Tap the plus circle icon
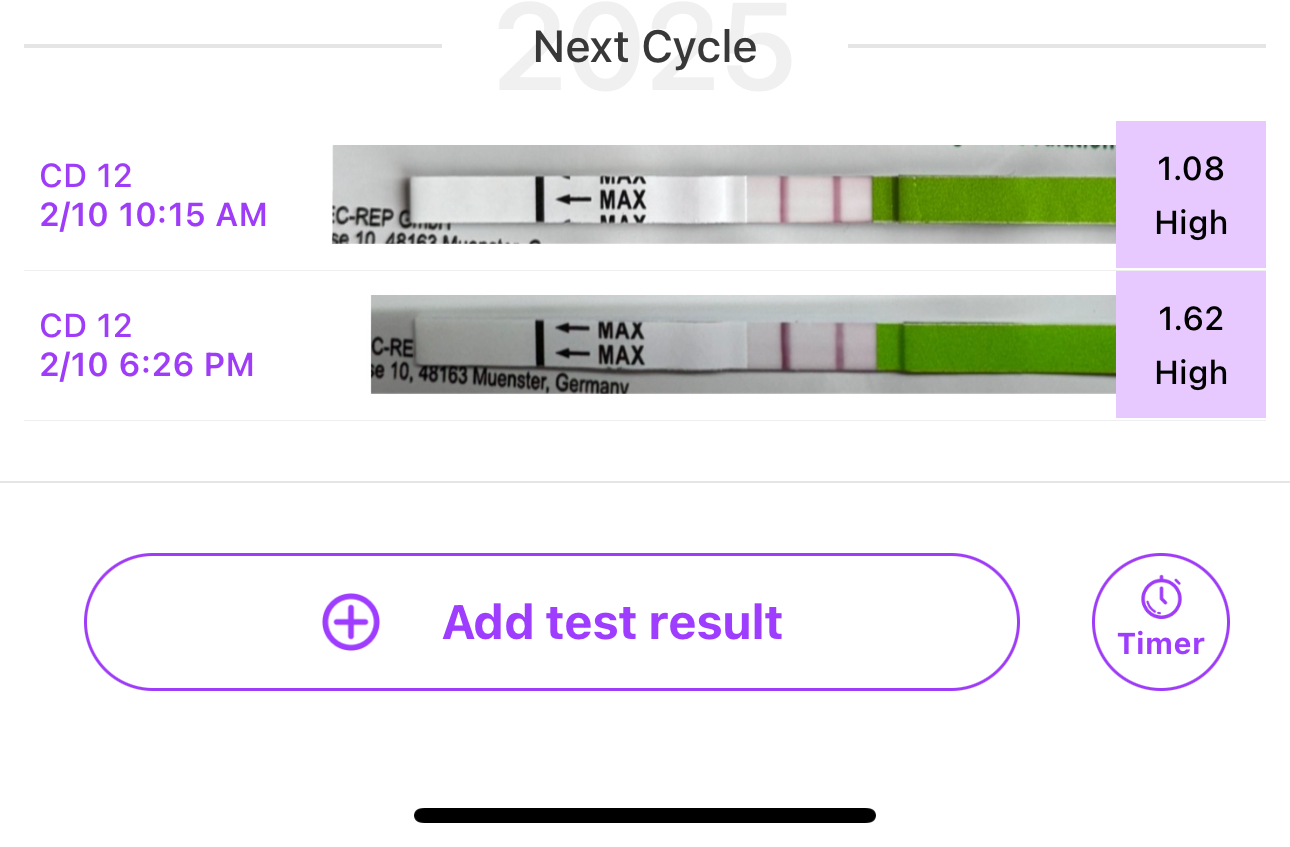Viewport: 1290px width, 847px height. click(x=351, y=622)
